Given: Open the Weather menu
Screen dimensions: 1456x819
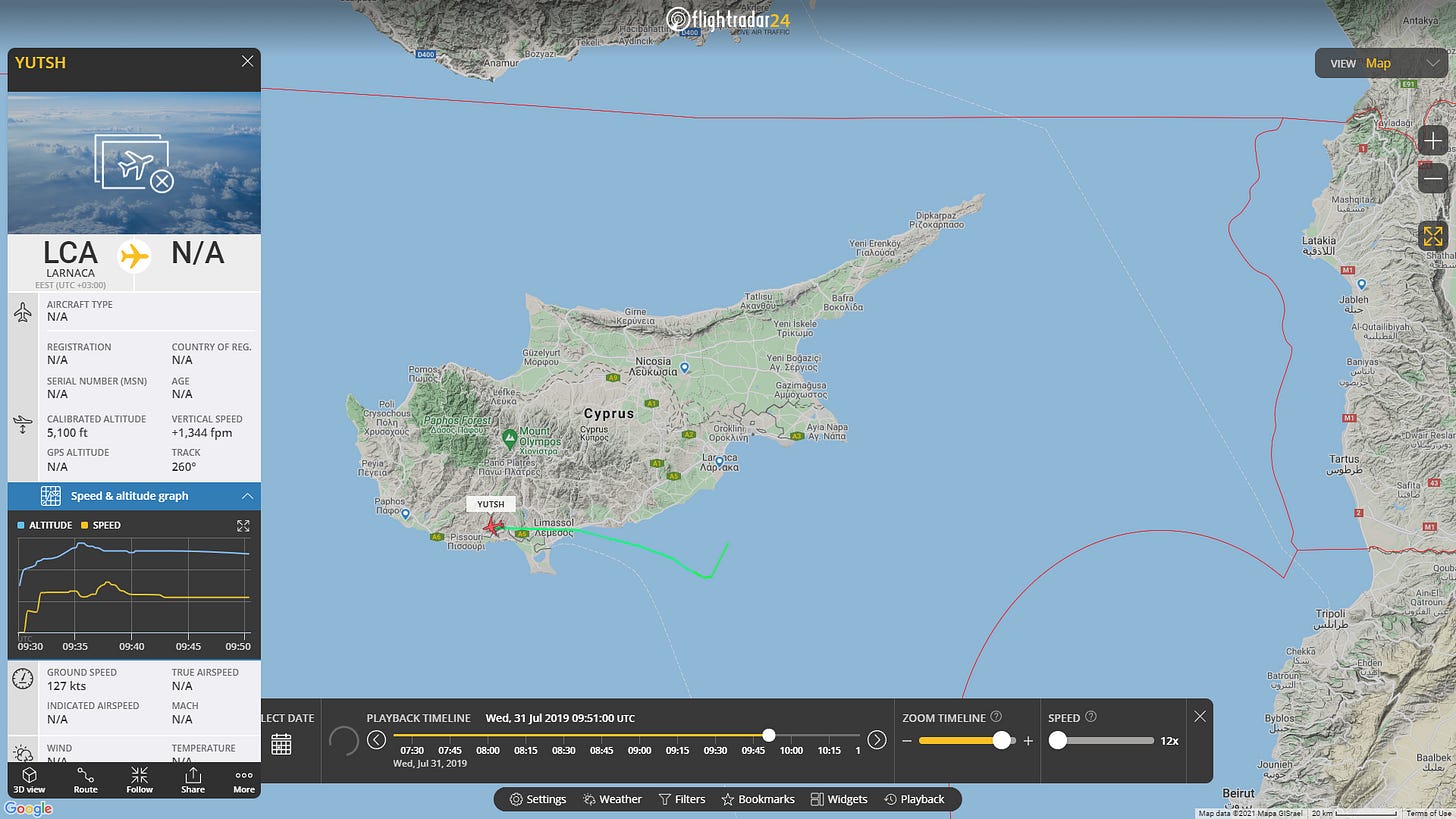Looking at the screenshot, I should click(x=611, y=799).
